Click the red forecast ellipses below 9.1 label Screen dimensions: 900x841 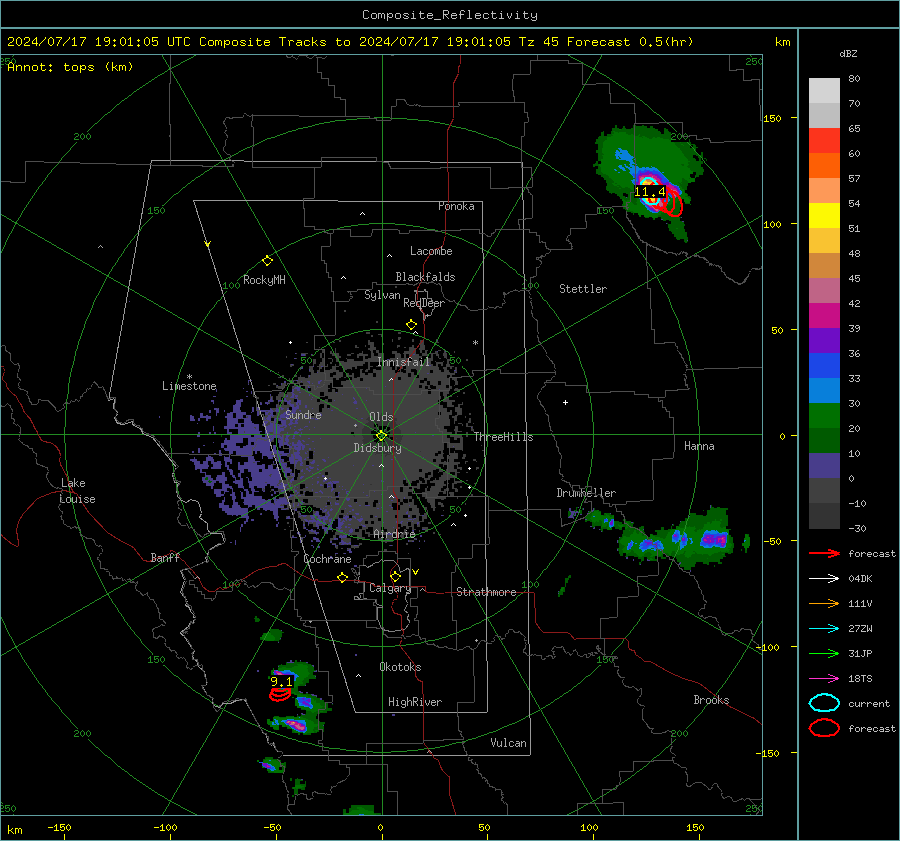point(280,694)
